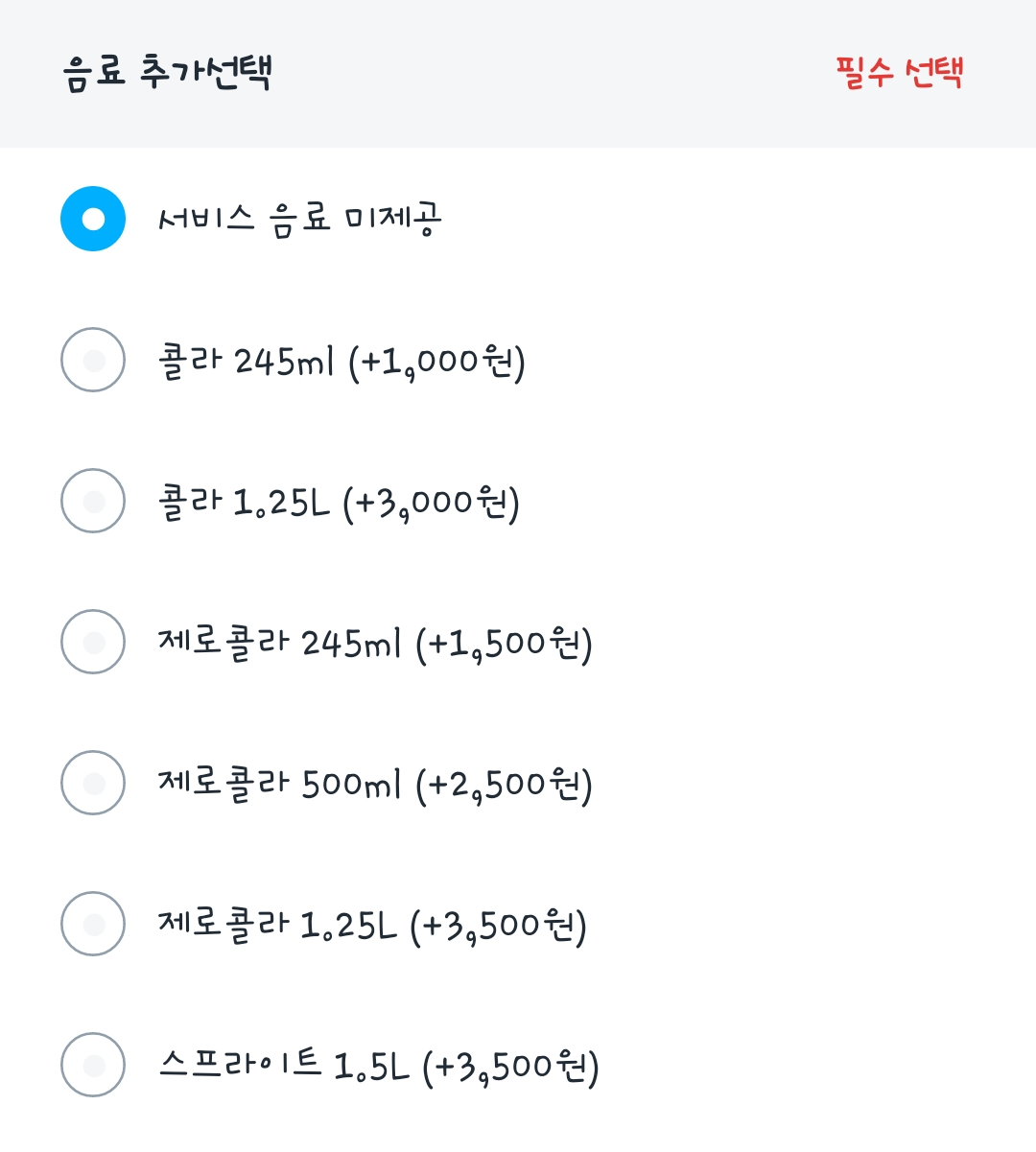Choose the 콜라 245ml radio button

tap(93, 360)
